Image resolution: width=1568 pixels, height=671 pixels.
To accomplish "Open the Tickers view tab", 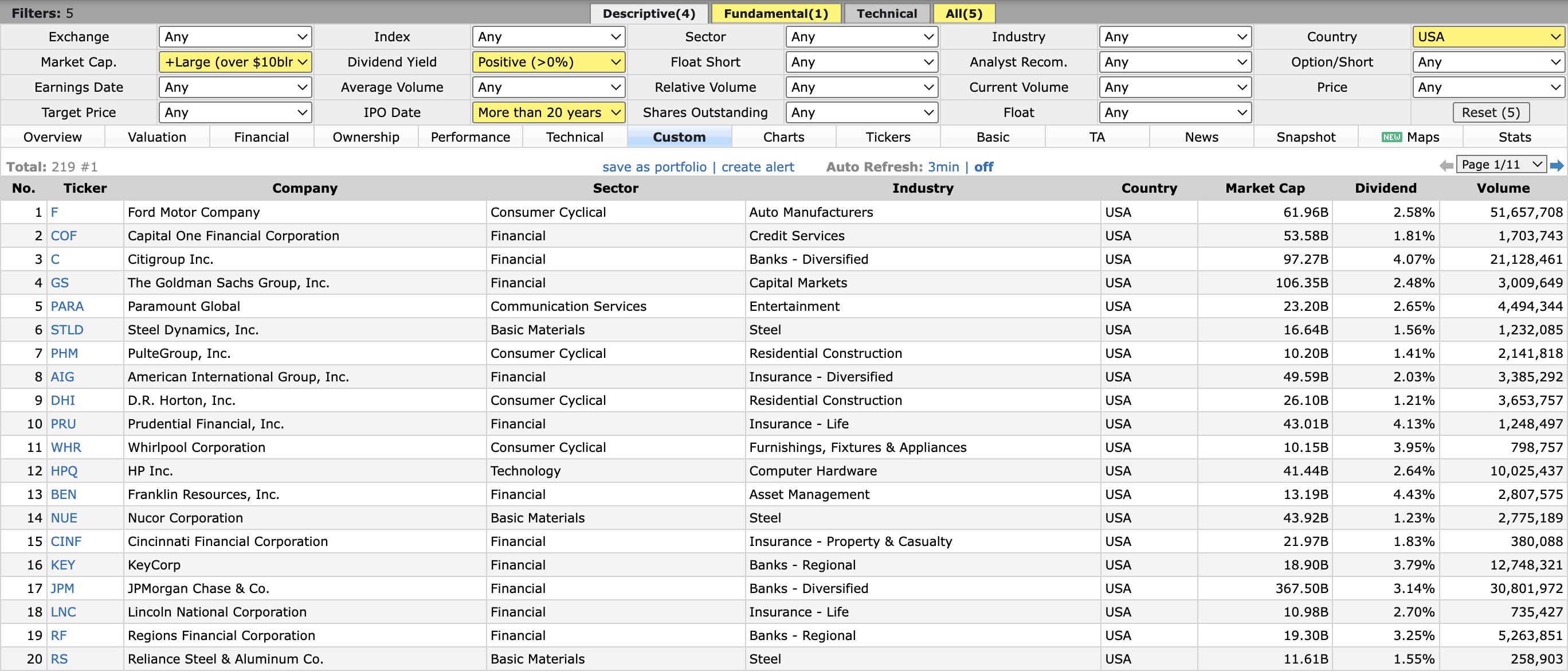I will click(x=888, y=137).
